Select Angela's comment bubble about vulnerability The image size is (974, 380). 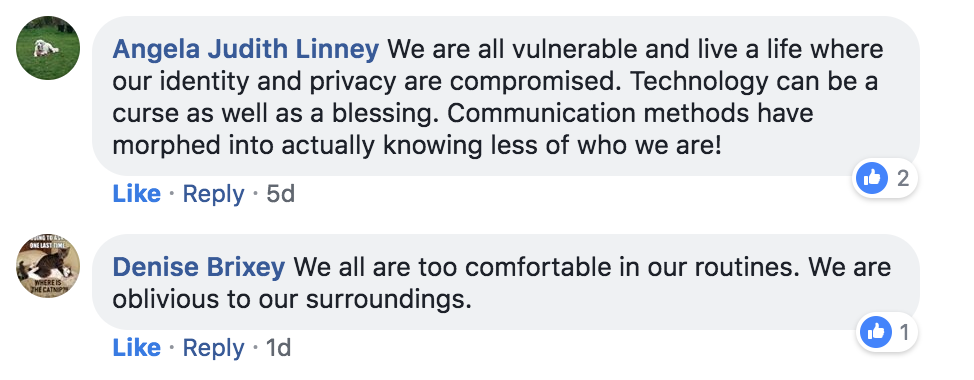pos(506,96)
